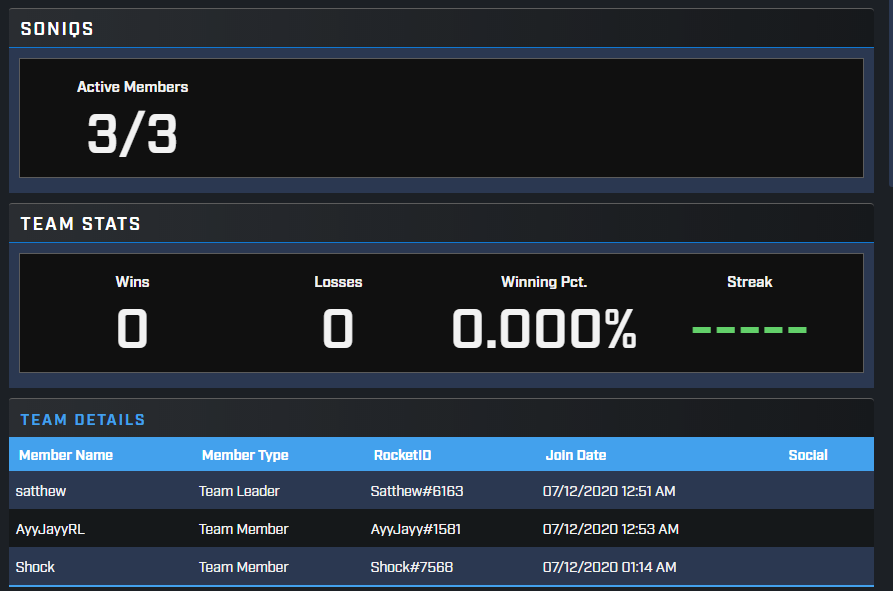Click Team Member cell in Shock row

point(244,567)
